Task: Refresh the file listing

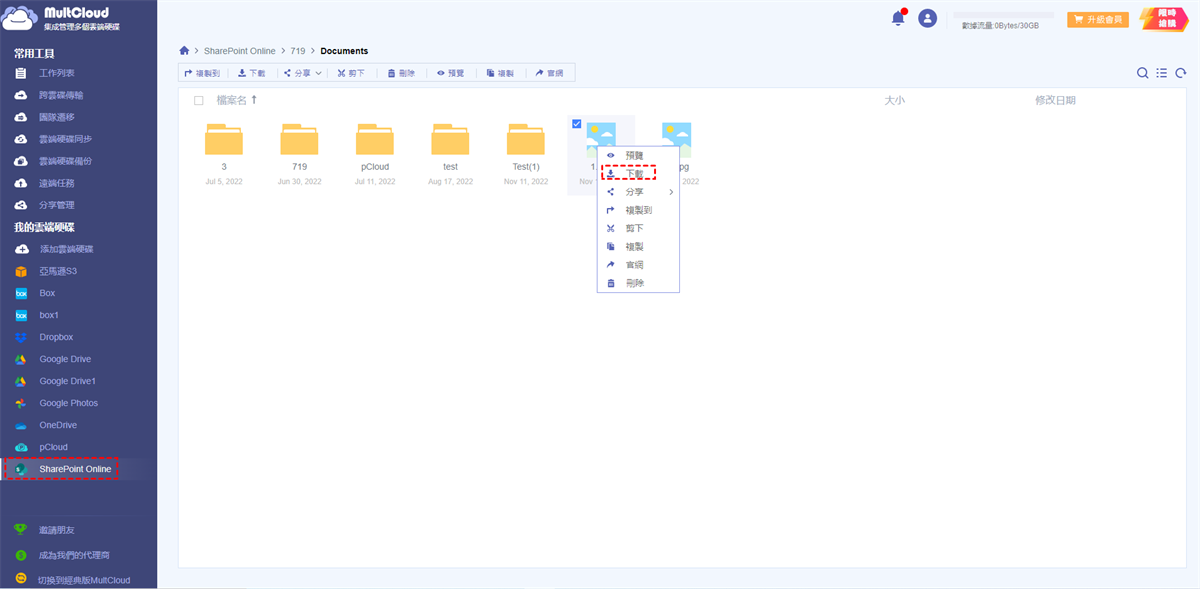Action: click(x=1181, y=73)
